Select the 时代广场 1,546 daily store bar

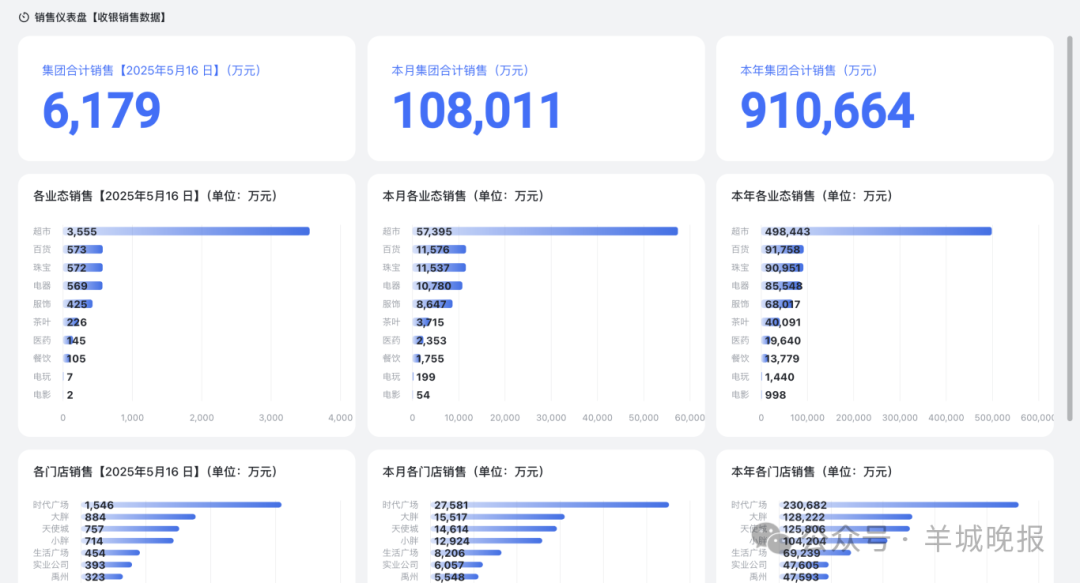point(182,505)
